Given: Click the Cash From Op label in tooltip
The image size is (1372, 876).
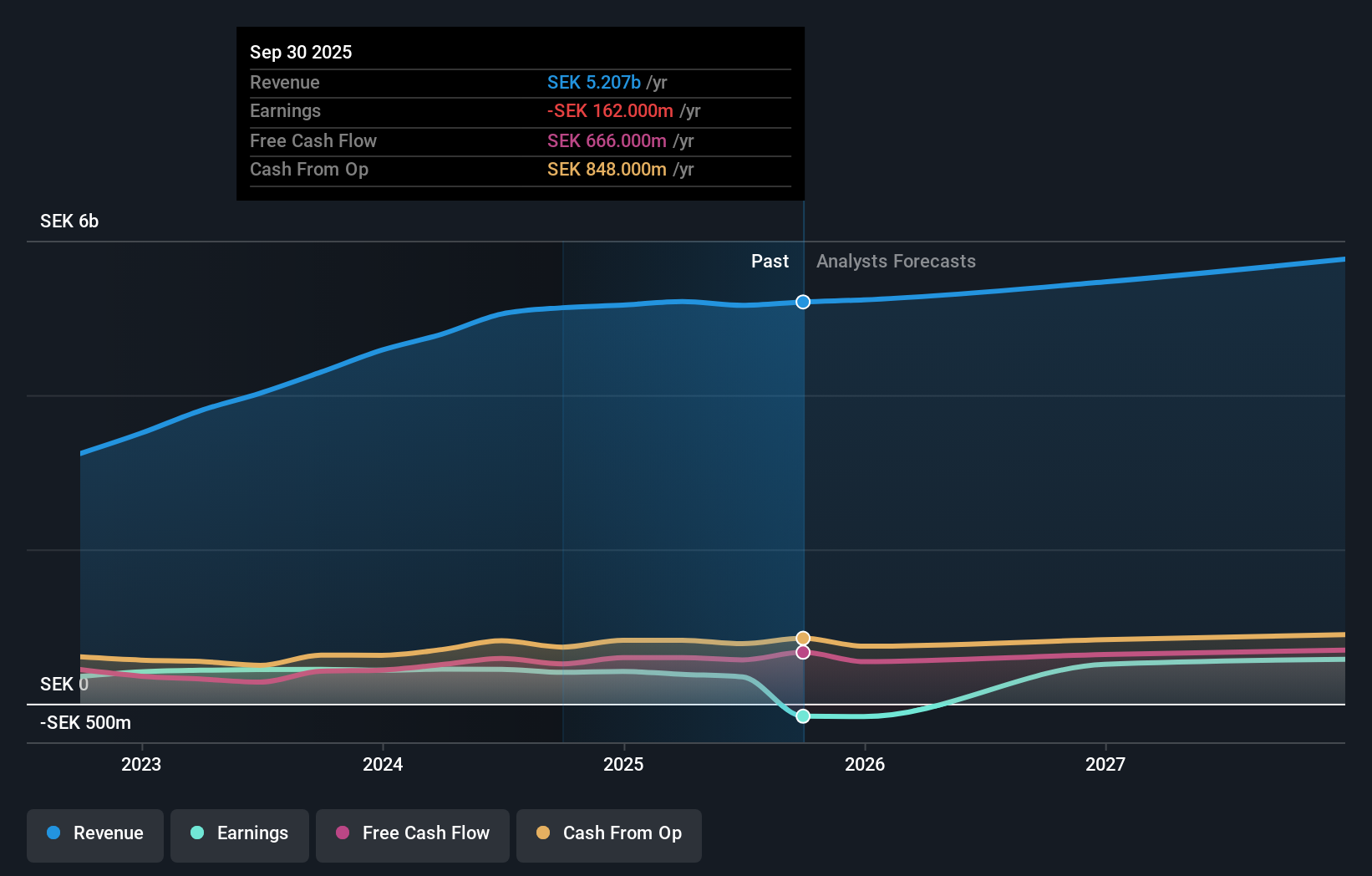Looking at the screenshot, I should pyautogui.click(x=309, y=170).
